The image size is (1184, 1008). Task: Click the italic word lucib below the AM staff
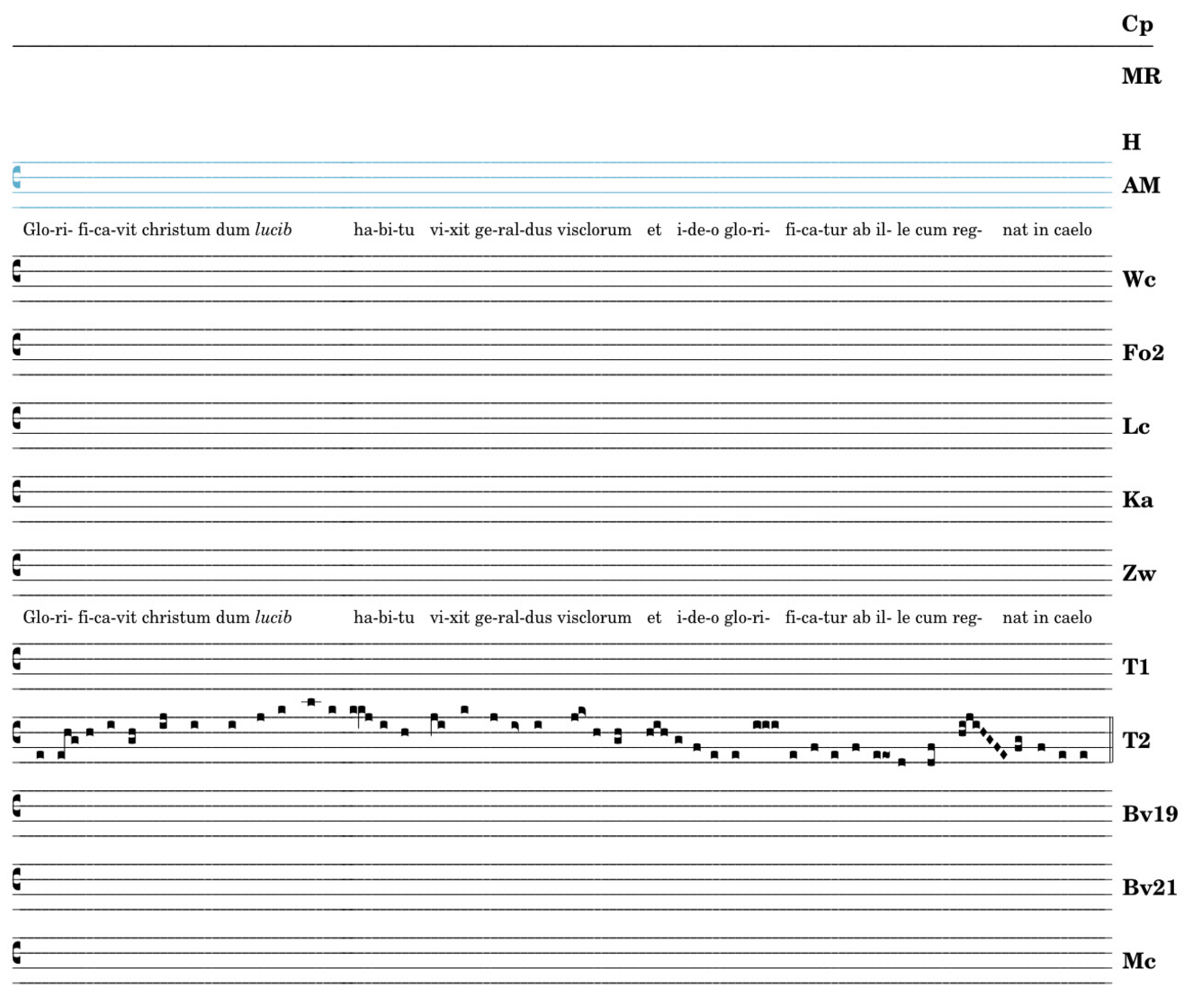coord(273,229)
